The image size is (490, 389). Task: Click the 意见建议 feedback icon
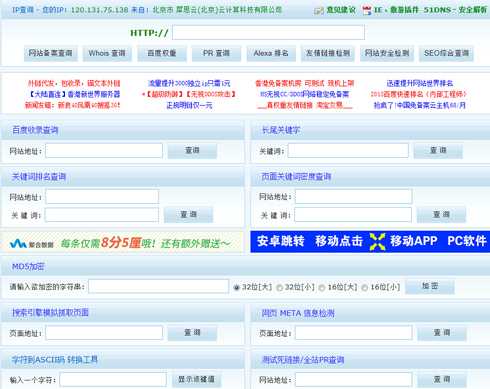(x=318, y=10)
